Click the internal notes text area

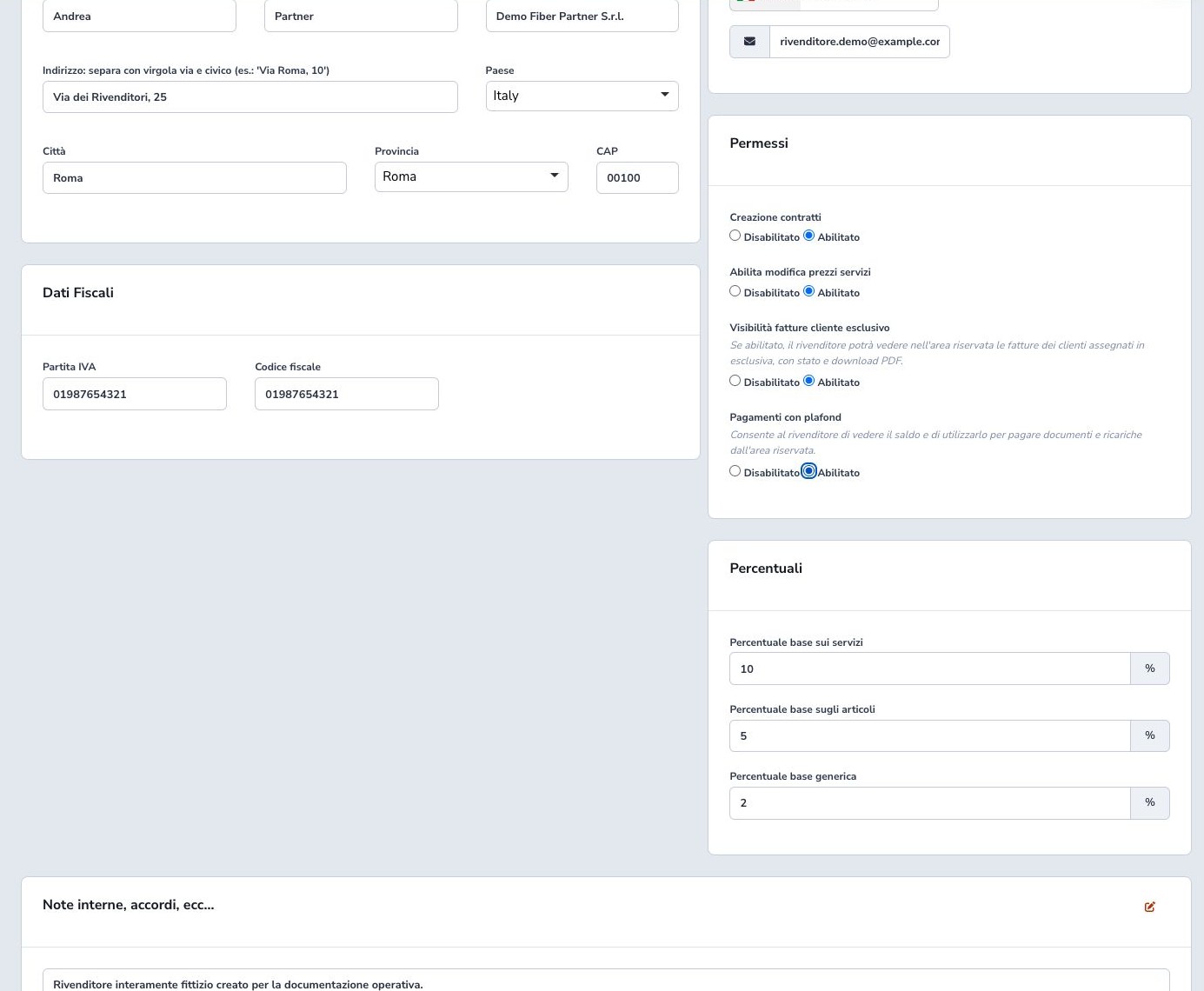(606, 981)
